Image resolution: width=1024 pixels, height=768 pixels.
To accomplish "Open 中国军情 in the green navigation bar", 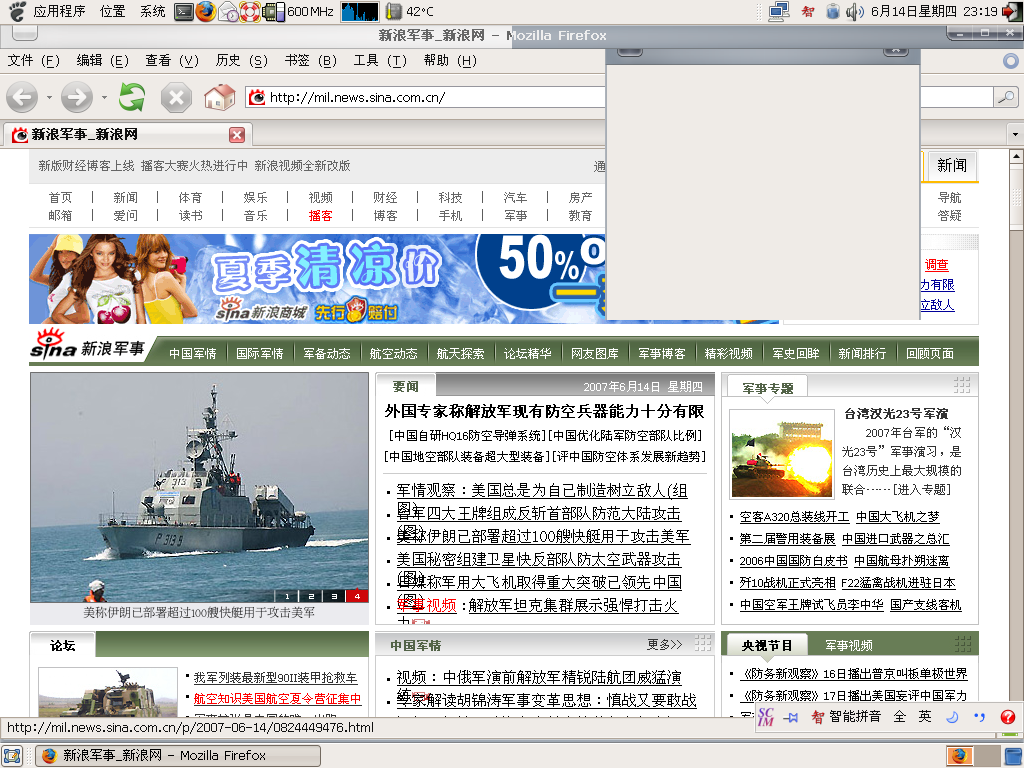I will pos(193,353).
